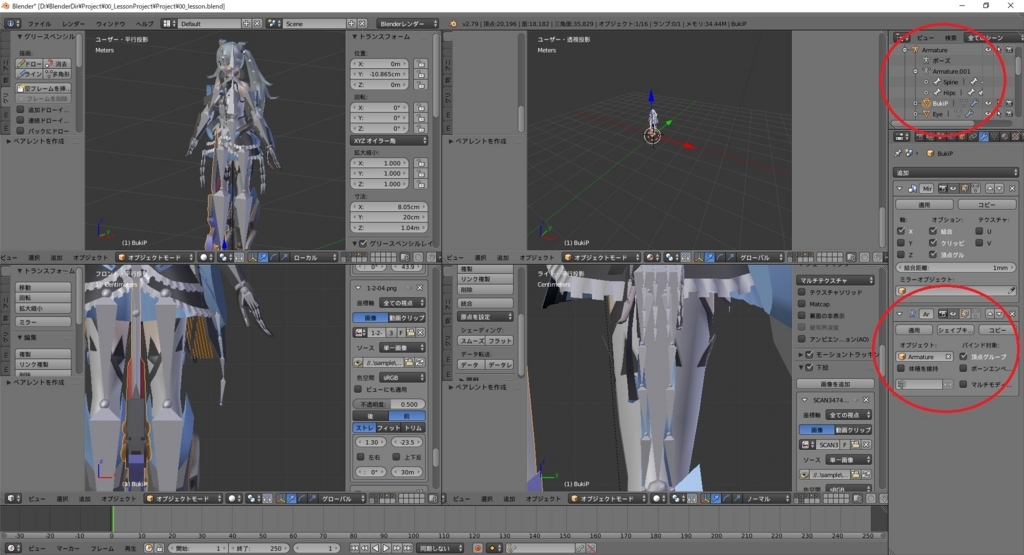Click add image (画像を追加) button
The width and height of the screenshot is (1024, 555).
click(x=835, y=384)
